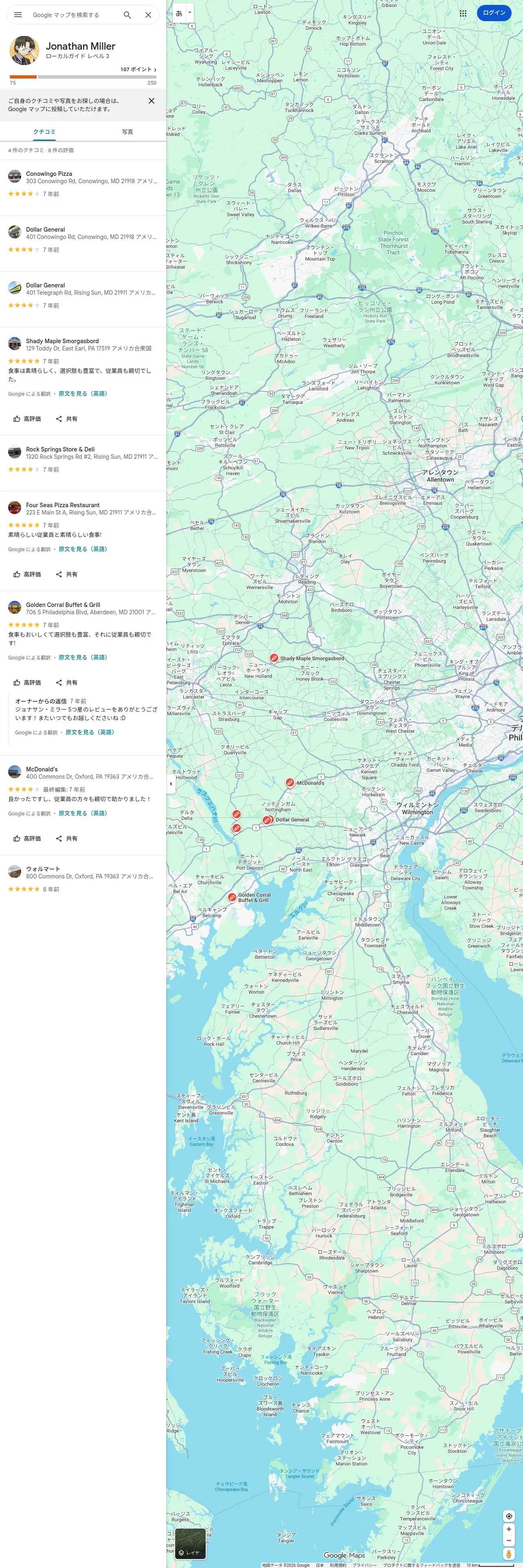Open the hamburger menu in search box
The width and height of the screenshot is (523, 1568).
[18, 15]
